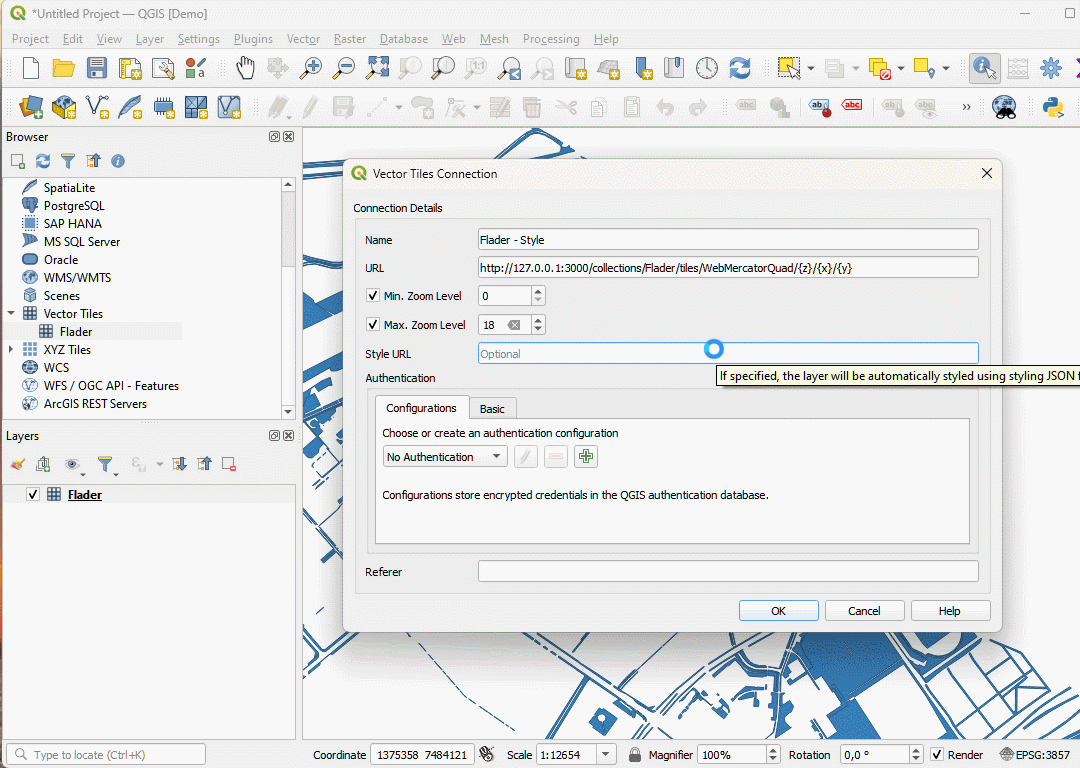Open the Project menu
Image resolution: width=1080 pixels, height=768 pixels.
point(30,39)
